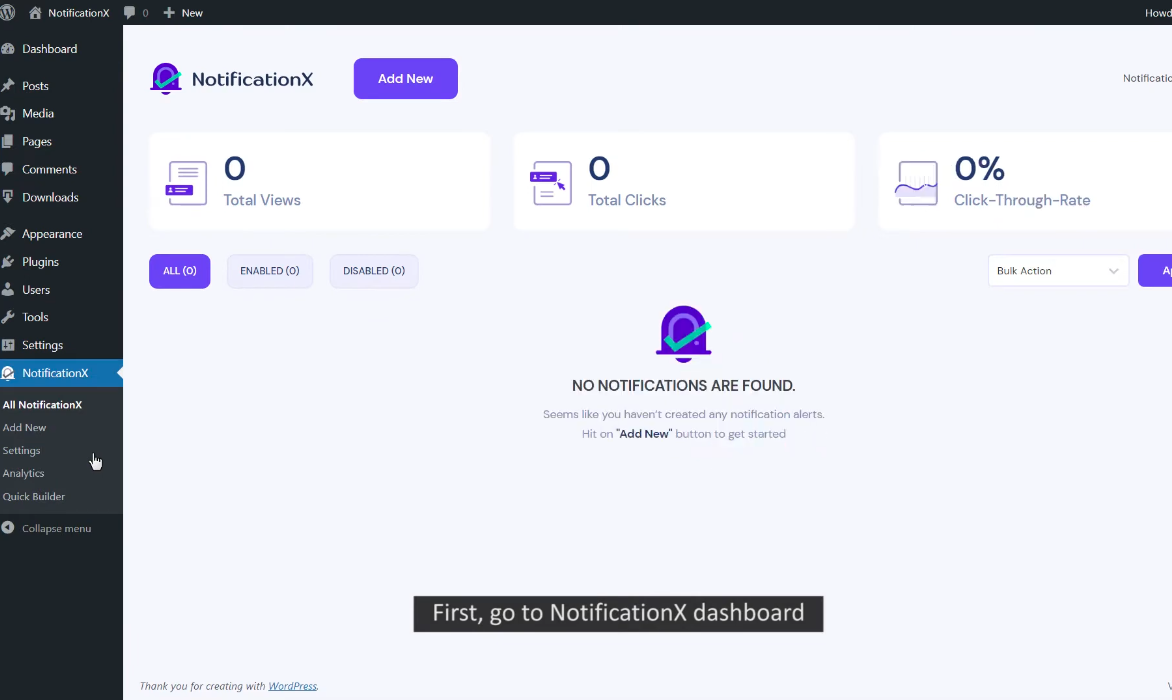Open the + New admin bar menu
This screenshot has height=700, width=1172.
[x=183, y=13]
